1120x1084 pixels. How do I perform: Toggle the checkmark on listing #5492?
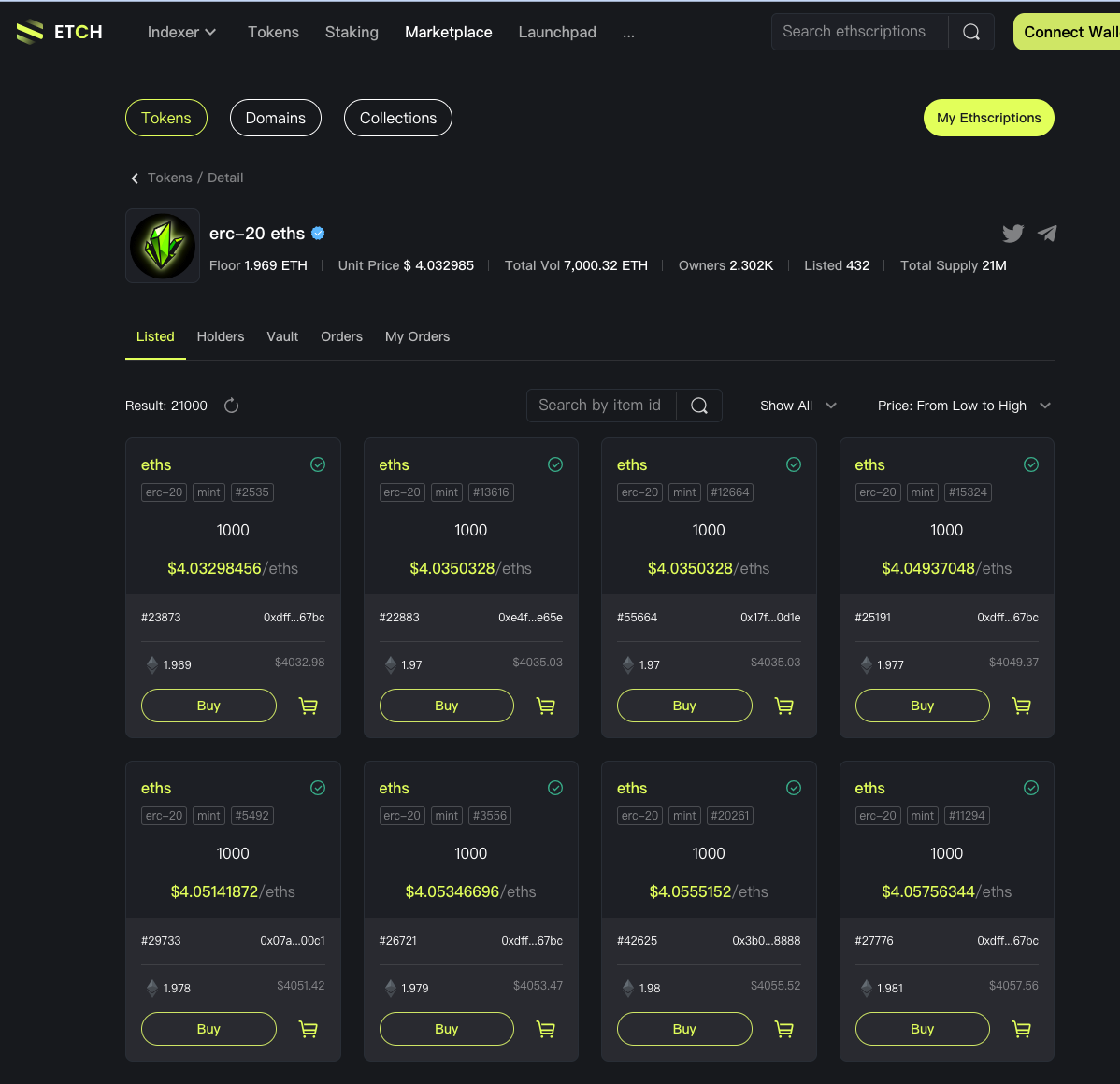(318, 788)
